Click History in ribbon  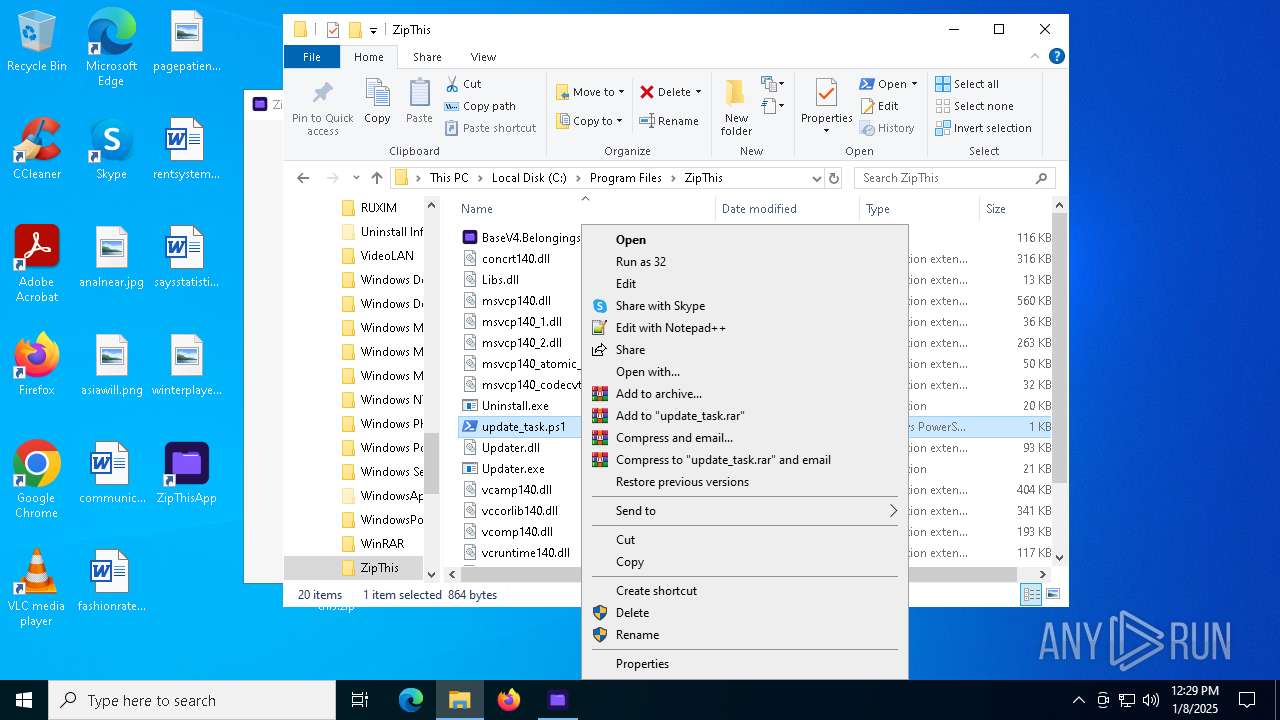[x=886, y=128]
